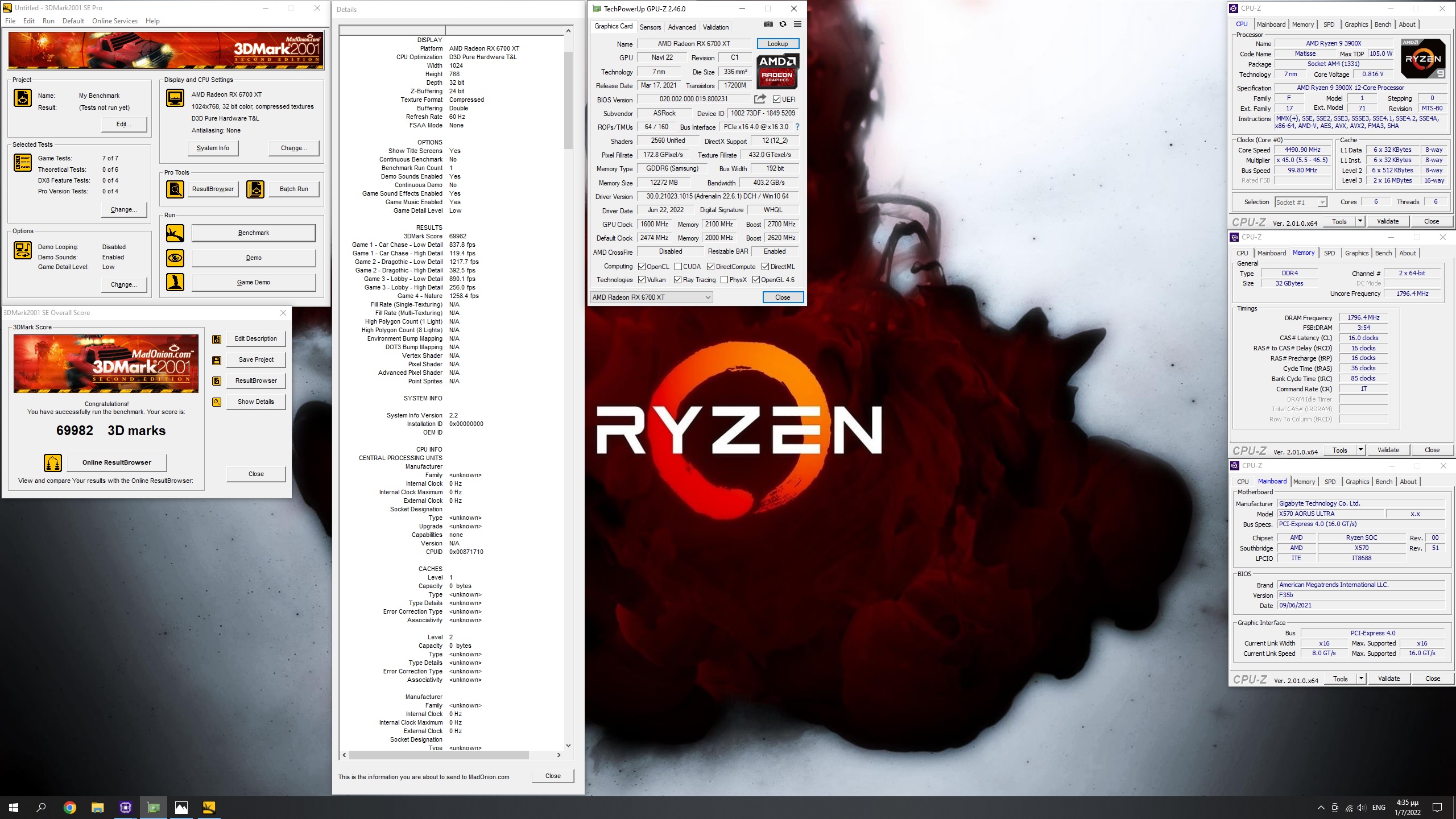The height and width of the screenshot is (819, 1456).
Task: Toggle the PhysX checkbox
Action: (x=725, y=280)
